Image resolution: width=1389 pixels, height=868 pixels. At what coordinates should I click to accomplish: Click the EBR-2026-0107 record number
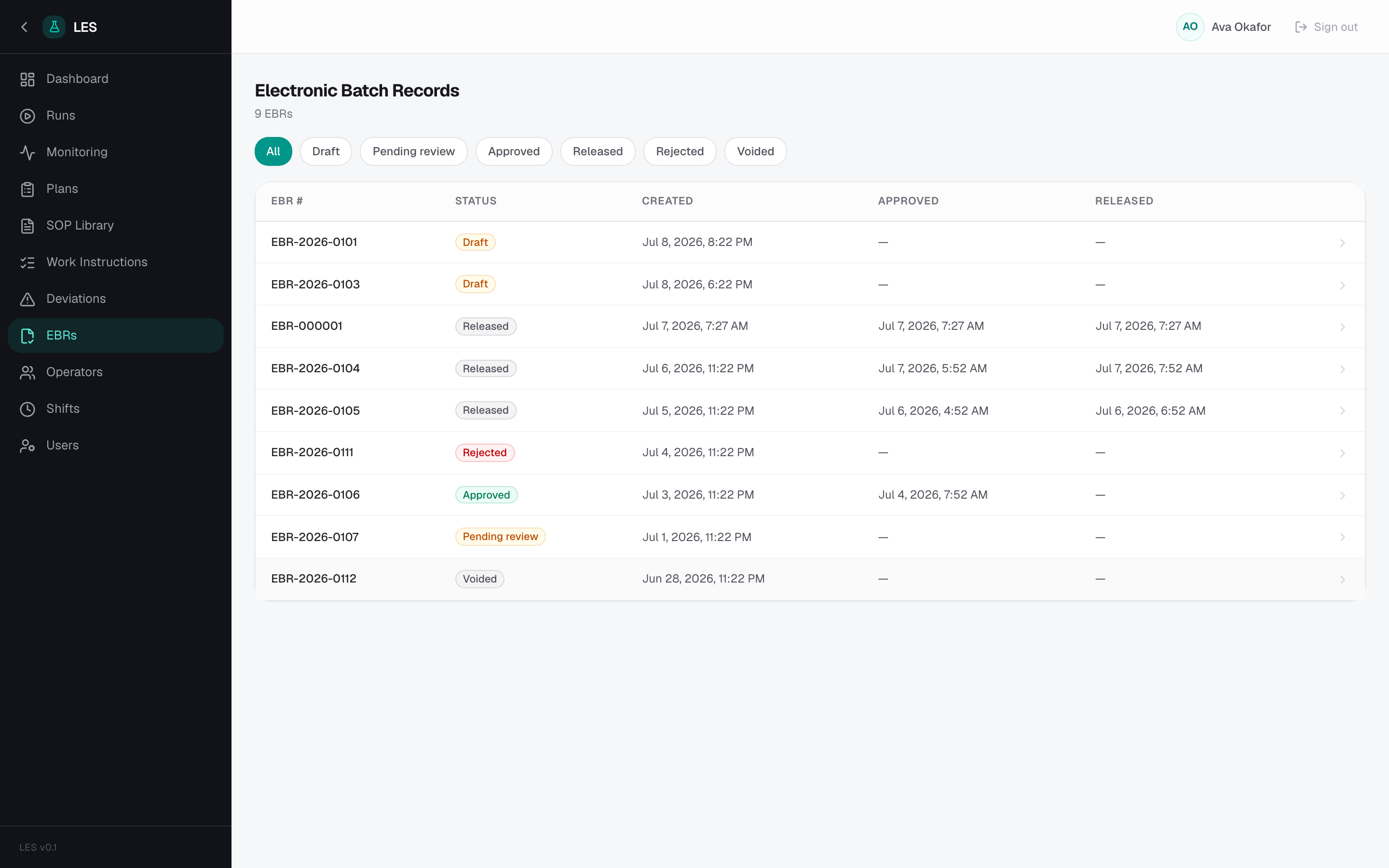[x=314, y=537]
